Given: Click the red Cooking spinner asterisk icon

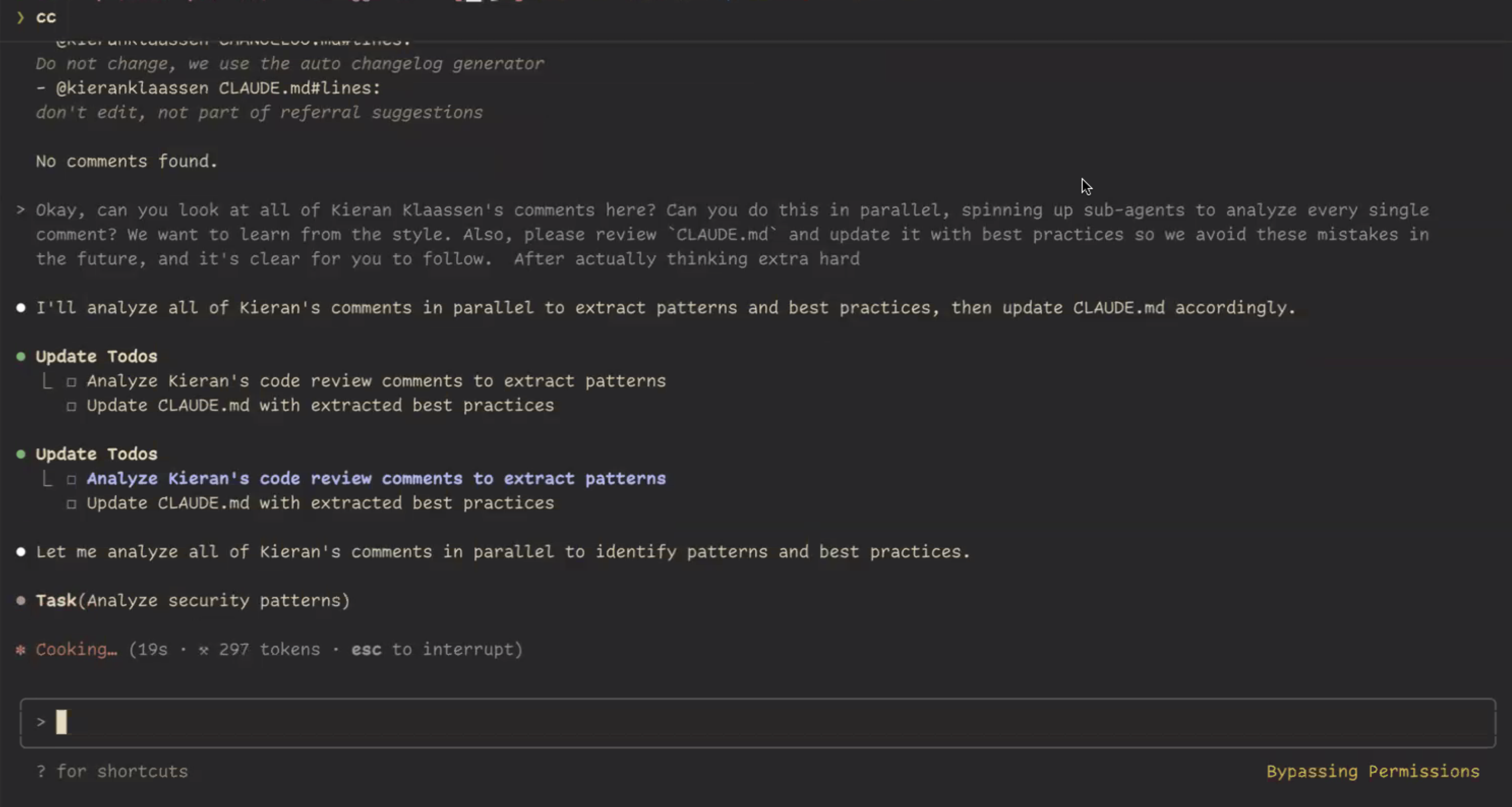Looking at the screenshot, I should [x=20, y=650].
